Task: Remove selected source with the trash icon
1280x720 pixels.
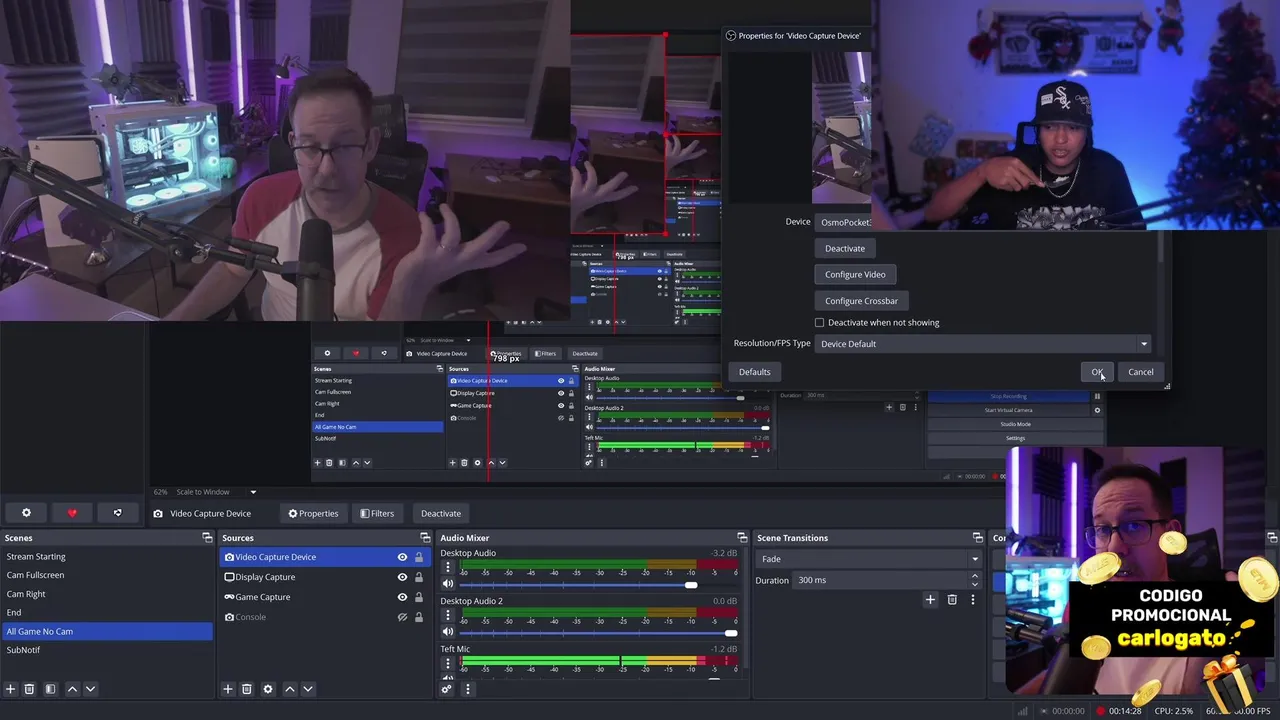Action: coord(247,689)
